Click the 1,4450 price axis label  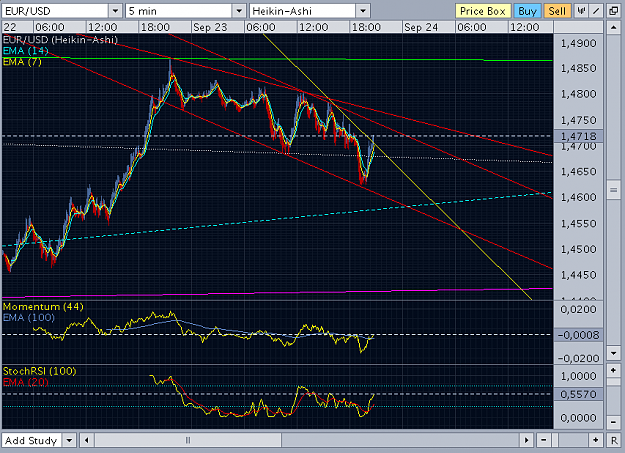[578, 275]
